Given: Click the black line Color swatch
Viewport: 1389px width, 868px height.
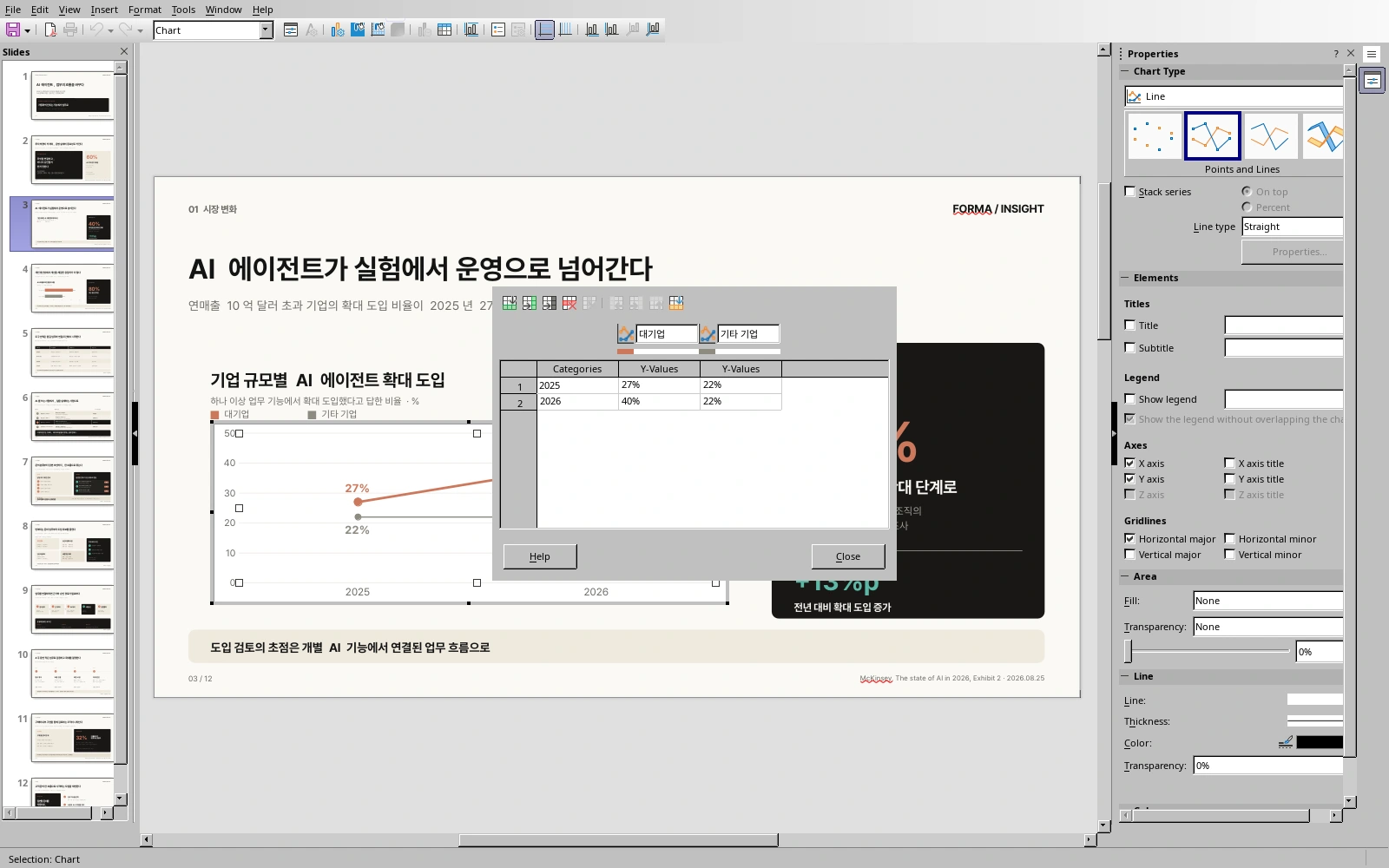Looking at the screenshot, I should 1320,742.
